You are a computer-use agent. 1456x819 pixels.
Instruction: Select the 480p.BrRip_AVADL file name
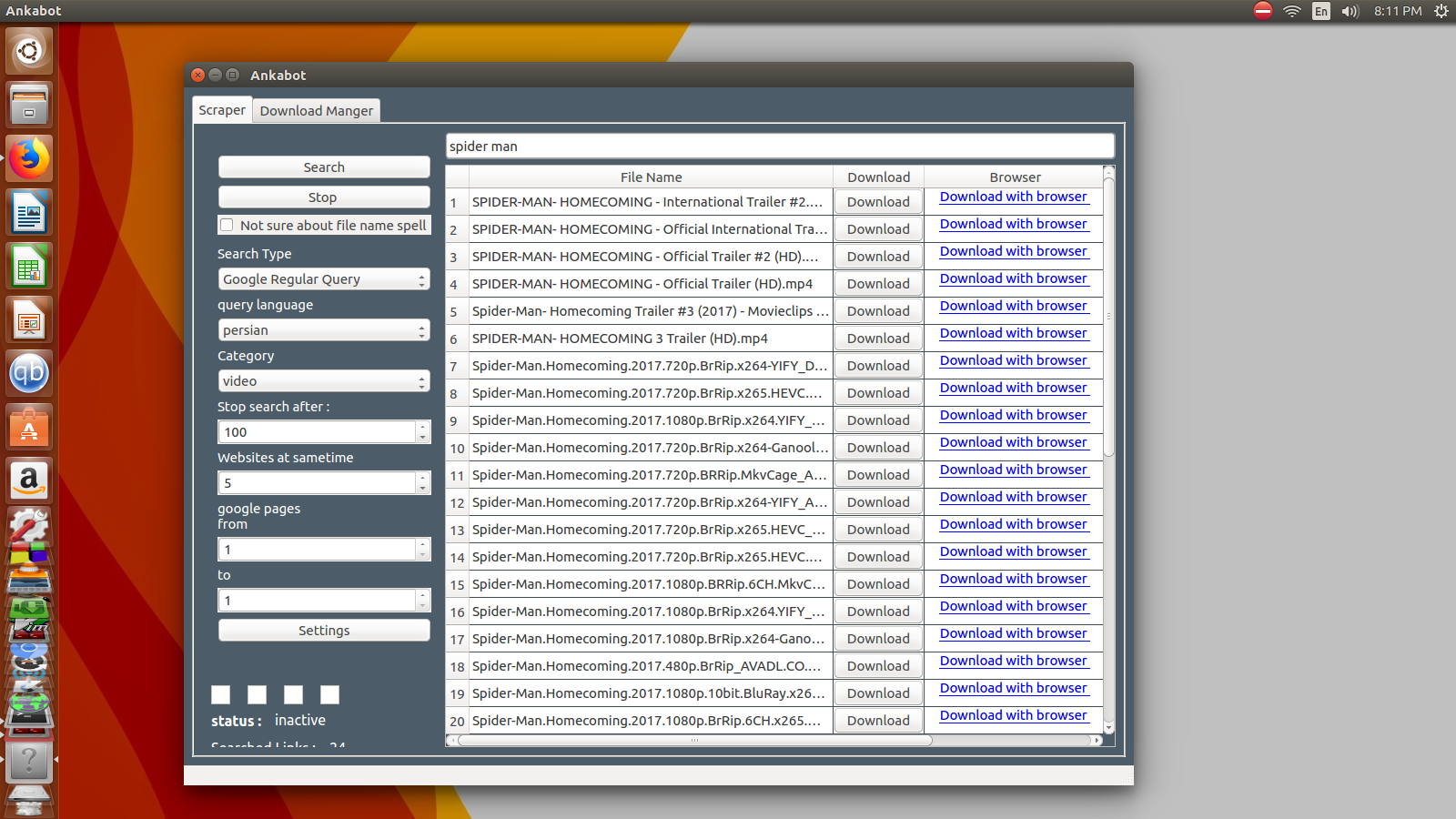(x=651, y=666)
